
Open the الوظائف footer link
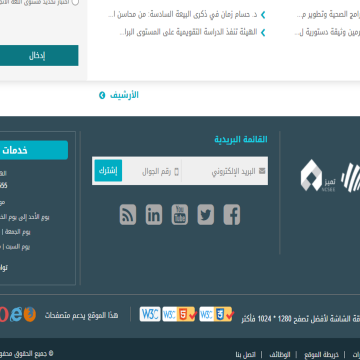click(x=280, y=355)
